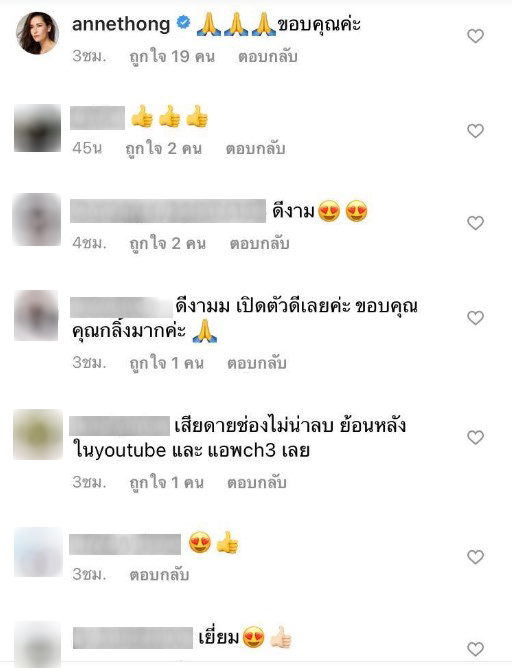Open annethong's profile picture

point(37,33)
